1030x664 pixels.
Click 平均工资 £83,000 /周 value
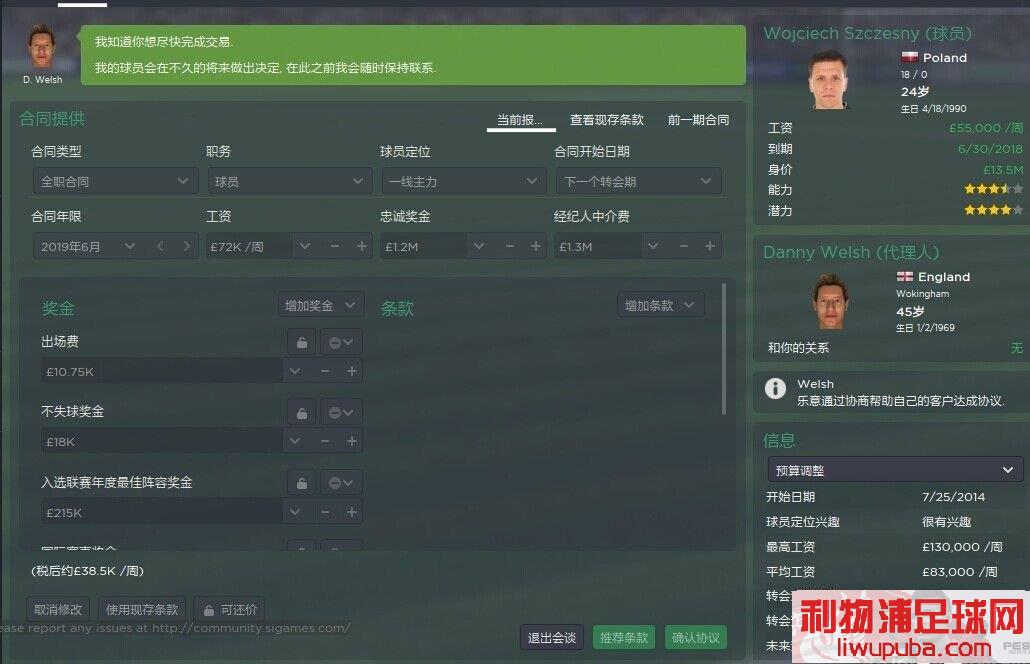pos(959,572)
